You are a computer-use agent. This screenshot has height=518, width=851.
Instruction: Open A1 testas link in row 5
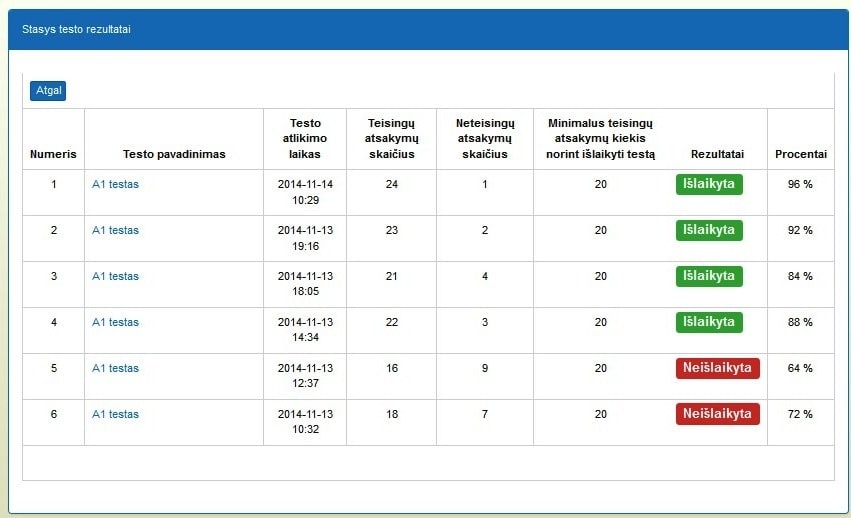pos(115,368)
